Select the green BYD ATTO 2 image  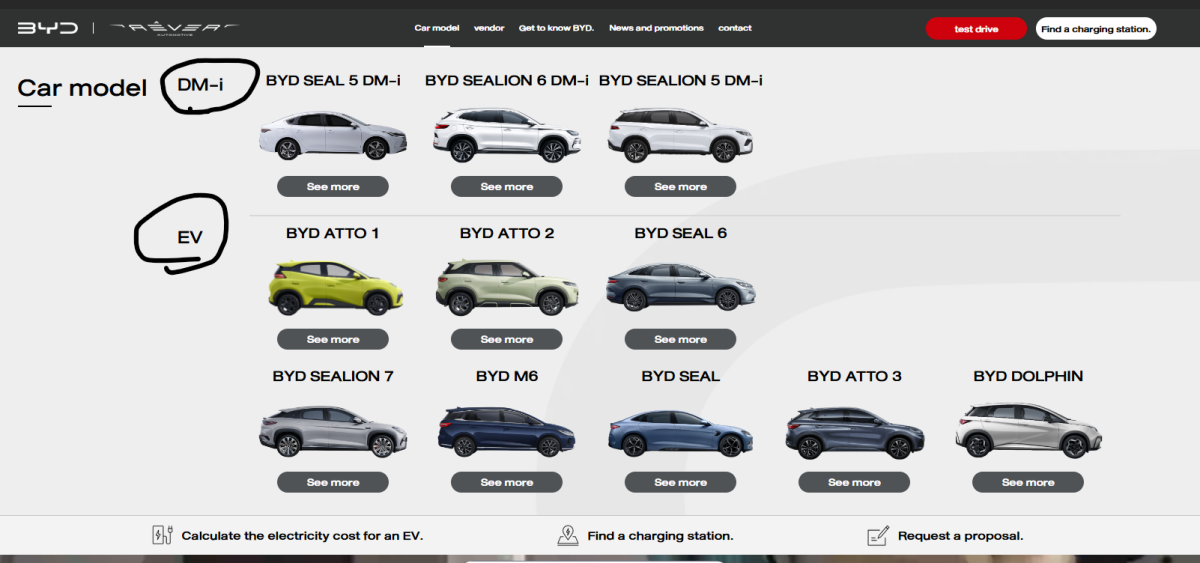[x=507, y=286]
